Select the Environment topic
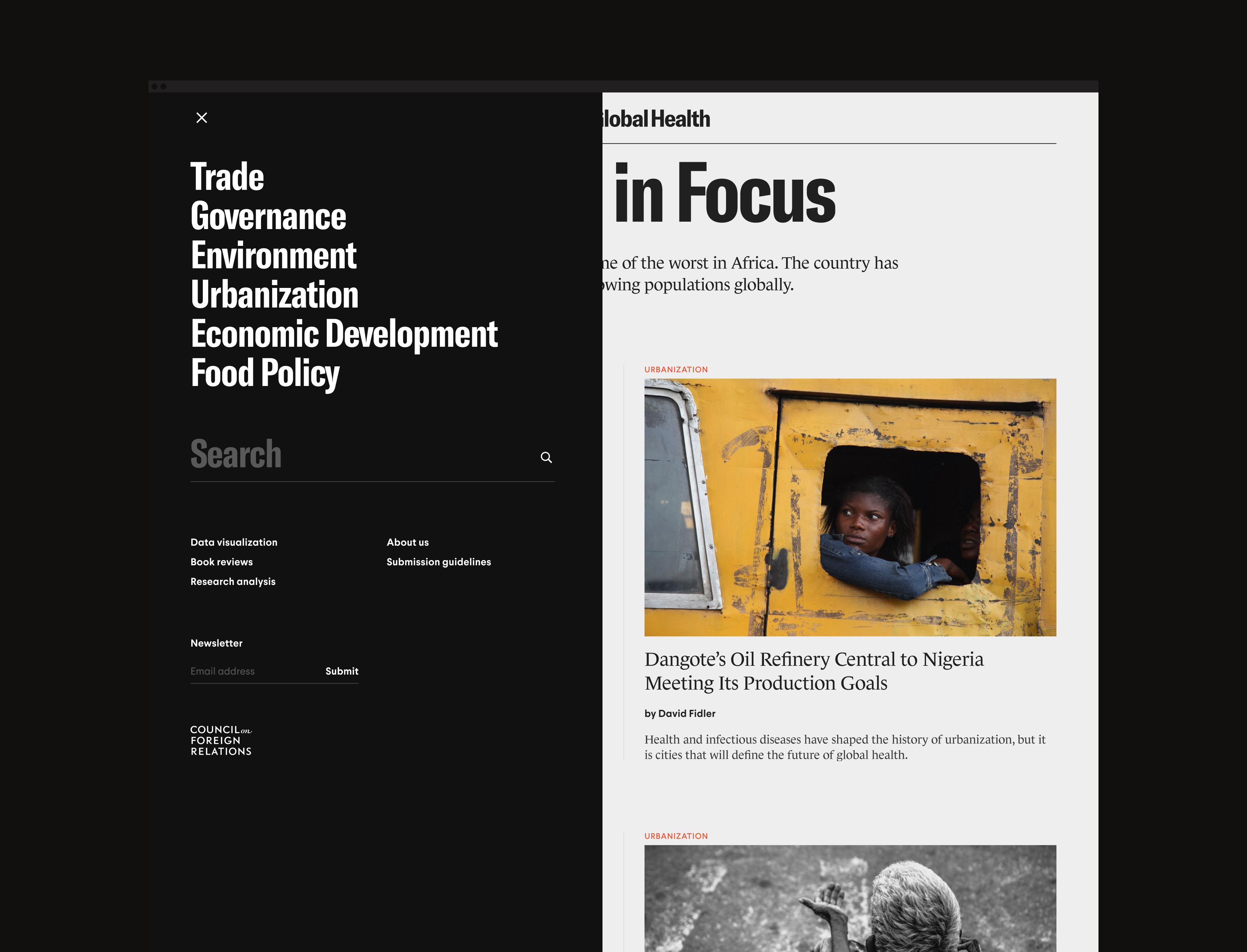Screen dimensions: 1247x952 coord(274,256)
